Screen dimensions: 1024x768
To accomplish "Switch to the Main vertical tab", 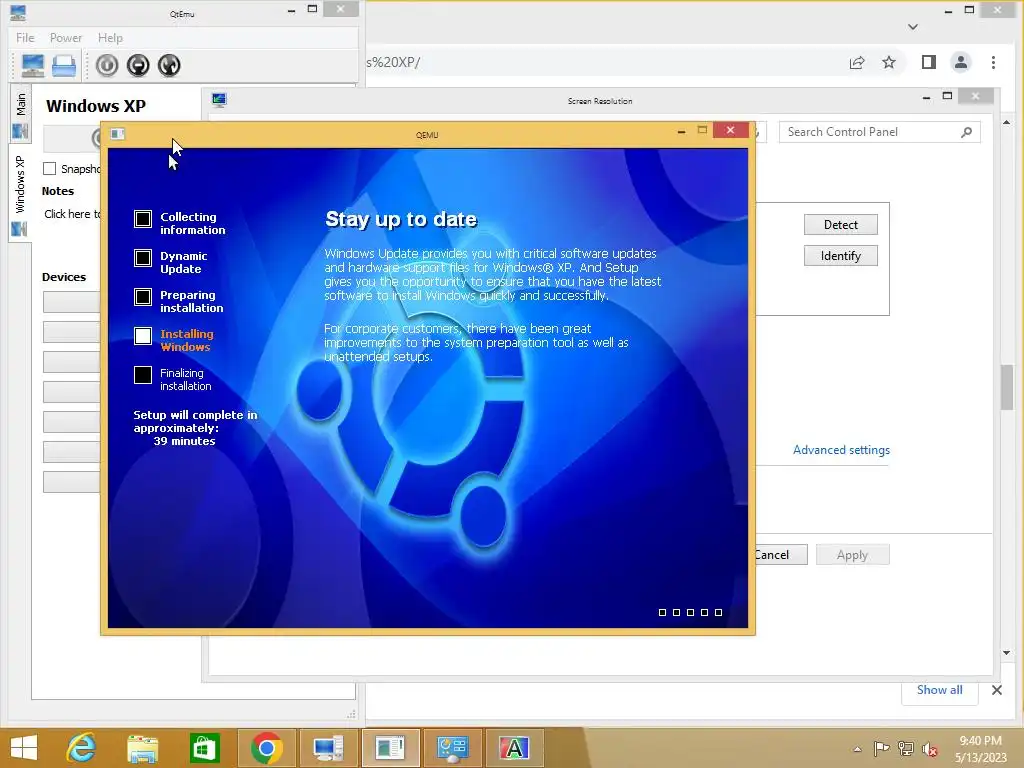I will [20, 112].
